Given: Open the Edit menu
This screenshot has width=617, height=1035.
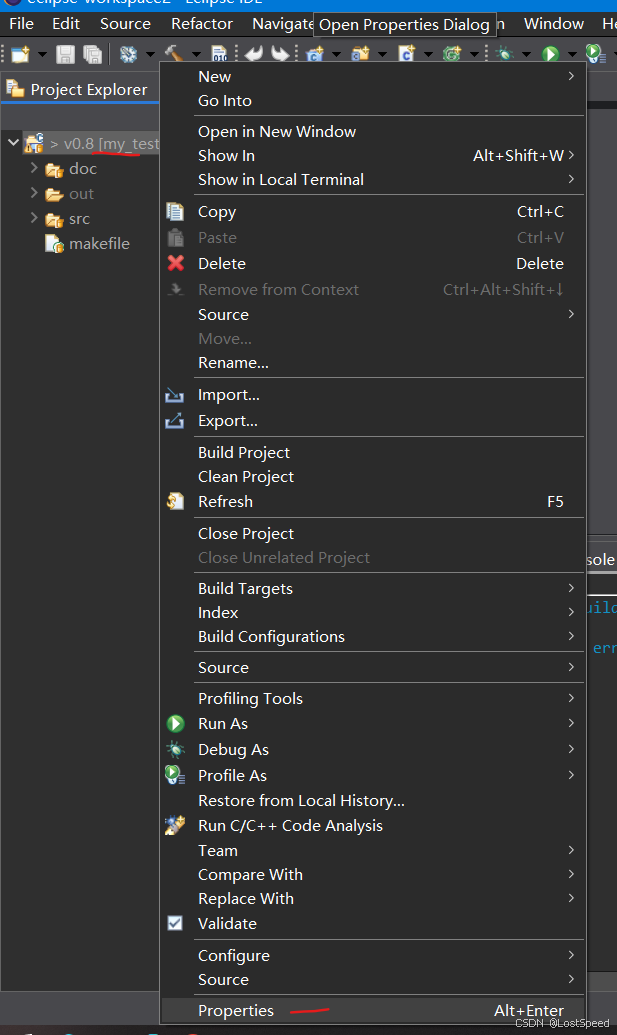Looking at the screenshot, I should 66,24.
